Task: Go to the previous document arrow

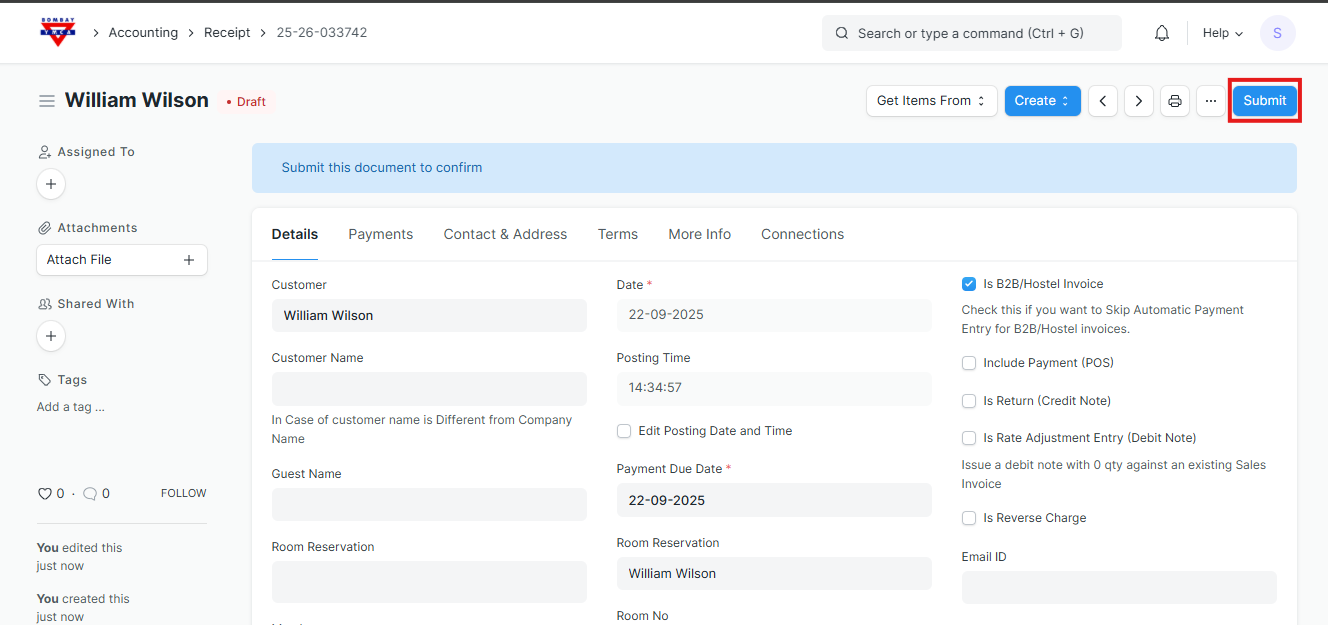Action: click(1102, 101)
